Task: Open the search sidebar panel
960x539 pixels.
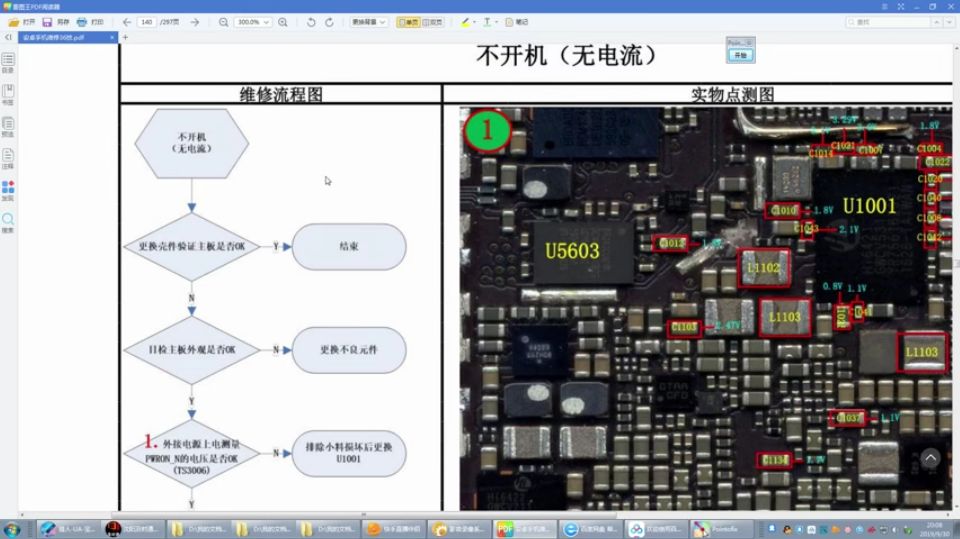Action: point(8,222)
